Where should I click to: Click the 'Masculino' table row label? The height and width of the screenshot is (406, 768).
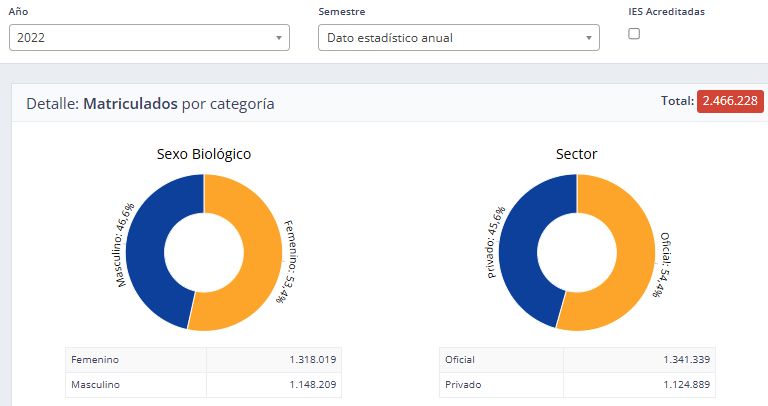coord(96,384)
